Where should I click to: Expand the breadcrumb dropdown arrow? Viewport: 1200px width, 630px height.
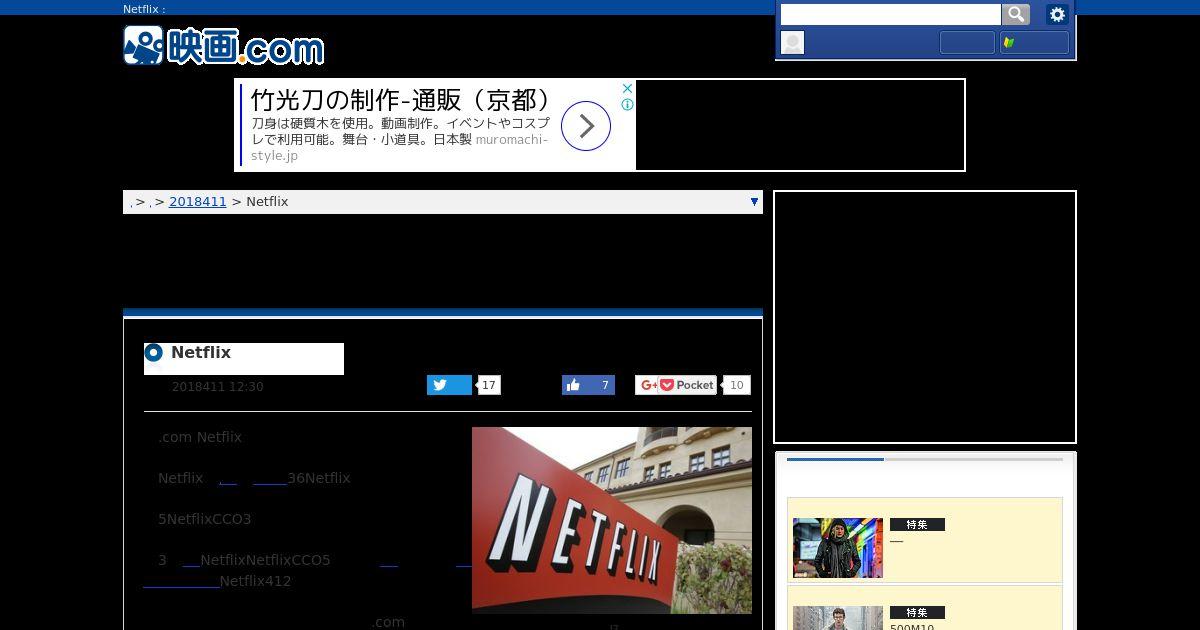pos(754,201)
